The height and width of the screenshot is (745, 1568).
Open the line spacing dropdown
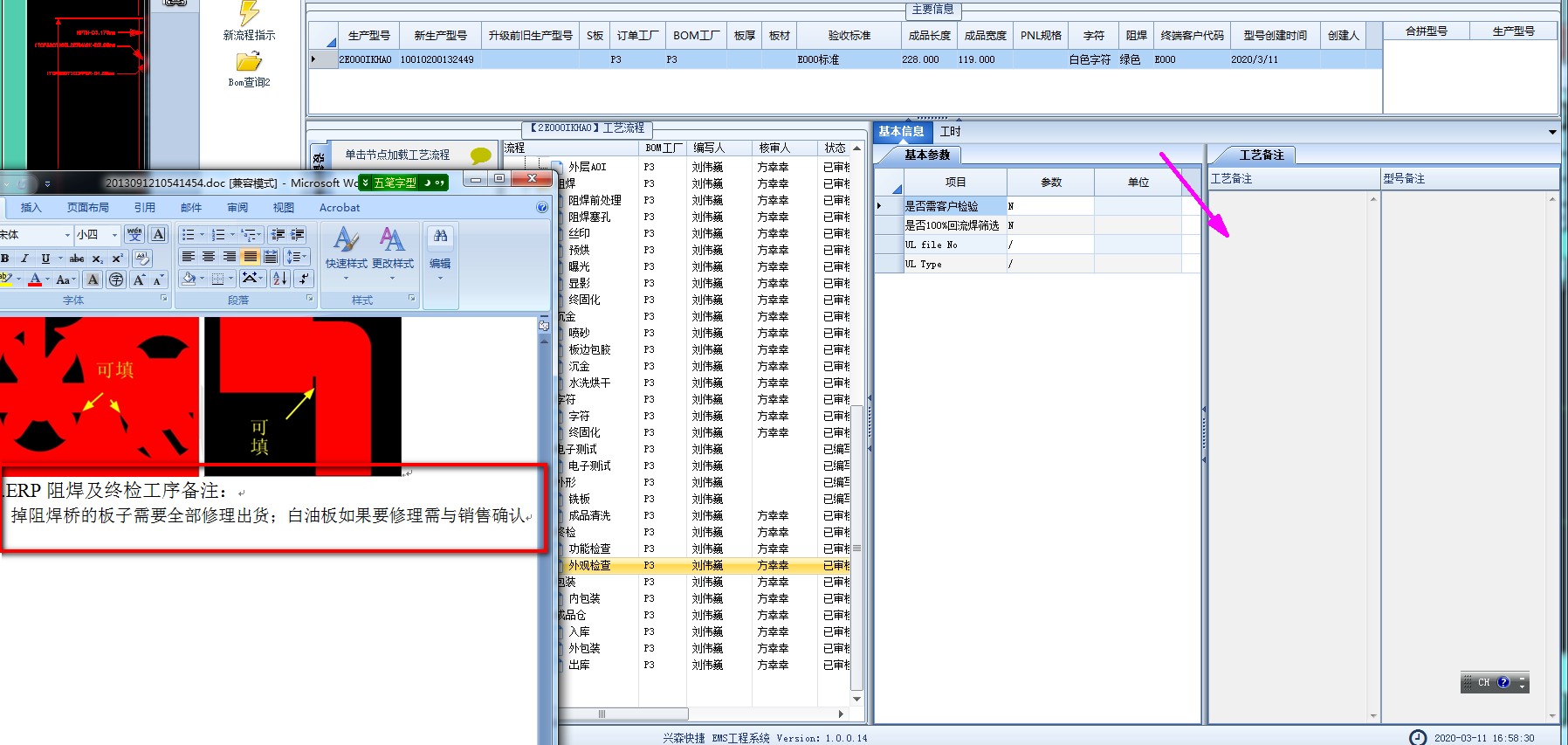click(x=297, y=257)
